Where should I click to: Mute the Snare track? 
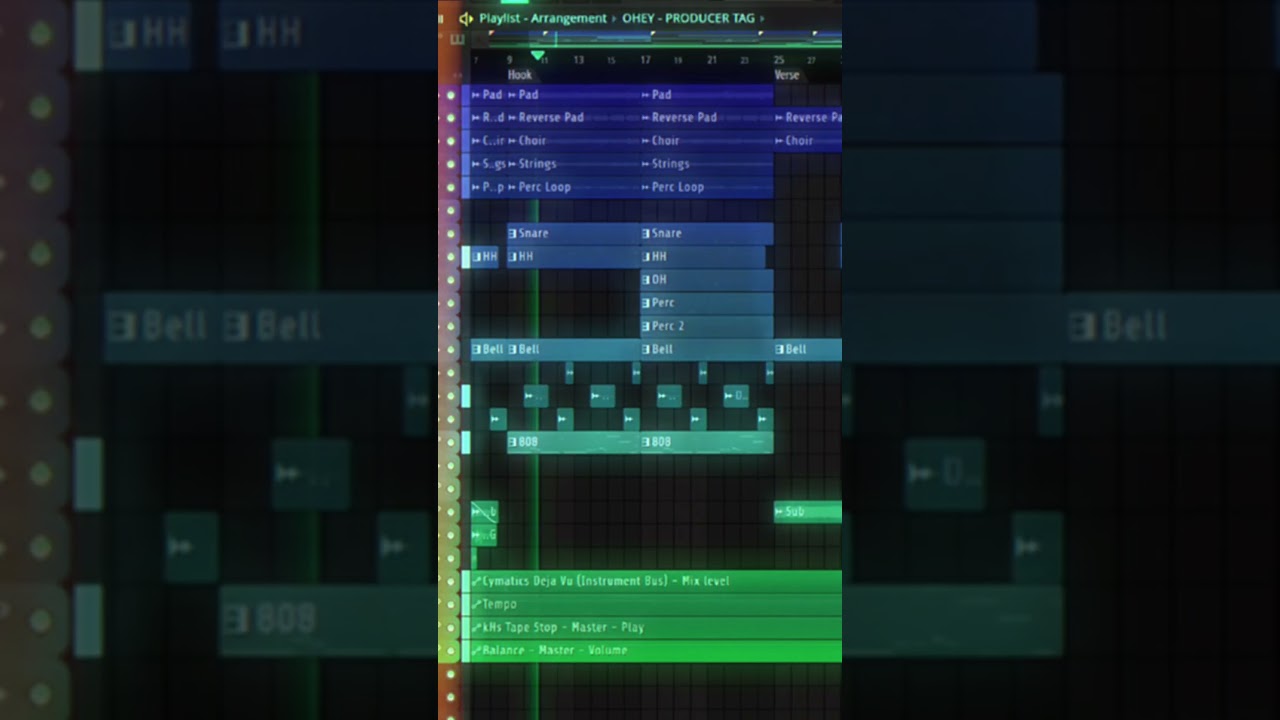coord(451,234)
